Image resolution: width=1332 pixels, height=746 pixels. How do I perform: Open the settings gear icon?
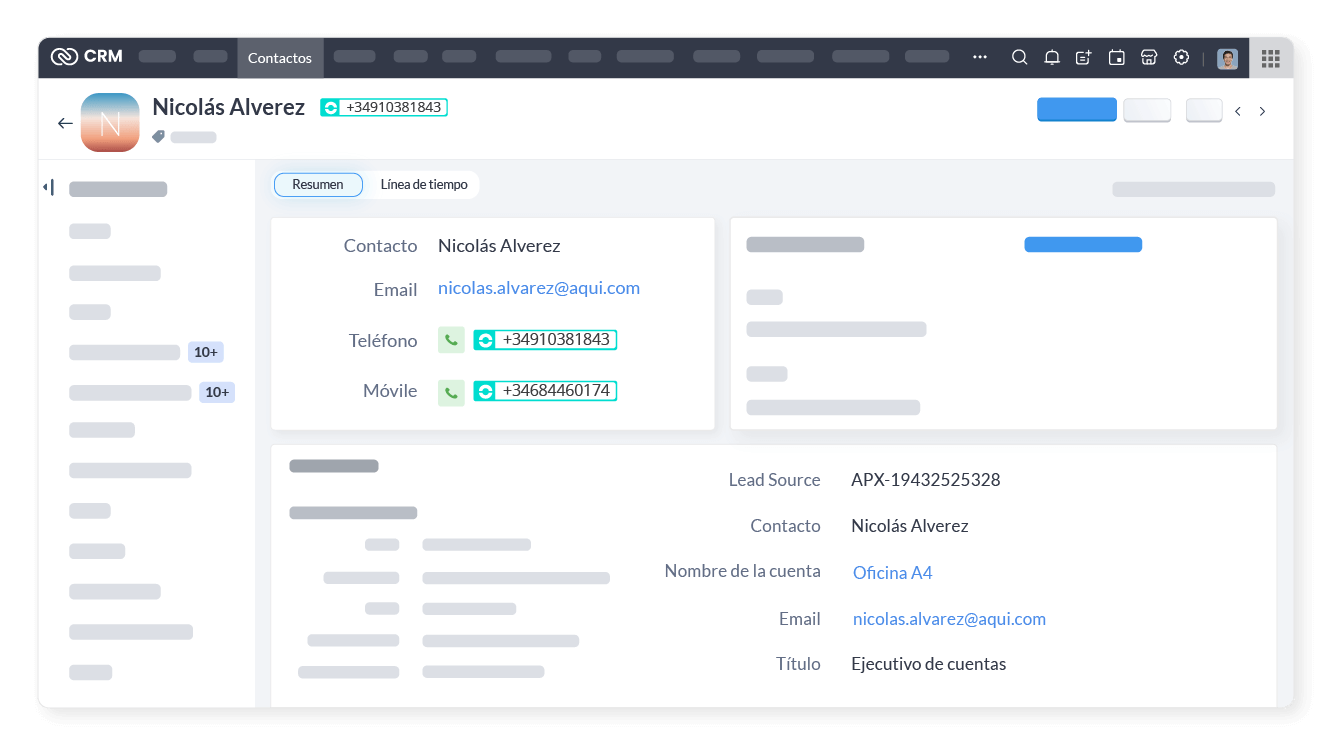point(1181,57)
